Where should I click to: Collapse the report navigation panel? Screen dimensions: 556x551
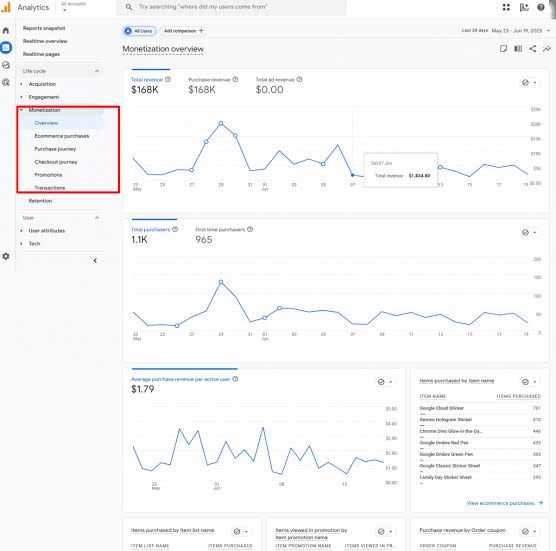pyautogui.click(x=95, y=261)
